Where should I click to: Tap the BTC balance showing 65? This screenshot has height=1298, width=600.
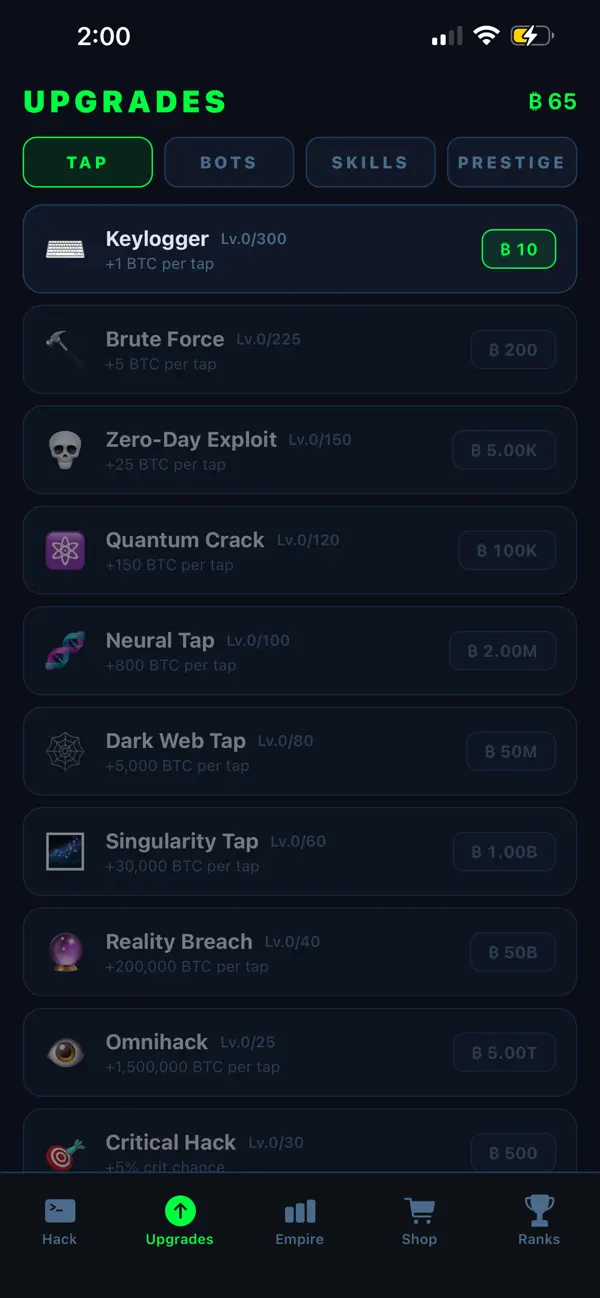552,101
